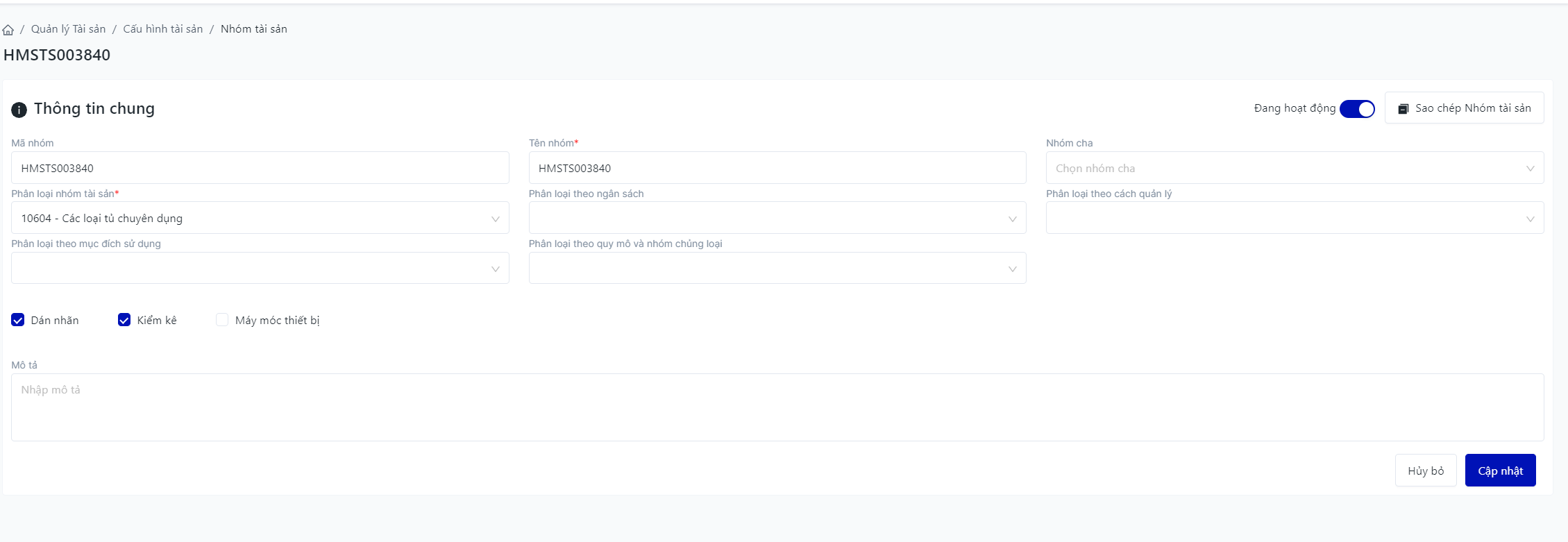Go to Quản lý Tài sản breadcrumb
1568x542 pixels.
click(68, 29)
